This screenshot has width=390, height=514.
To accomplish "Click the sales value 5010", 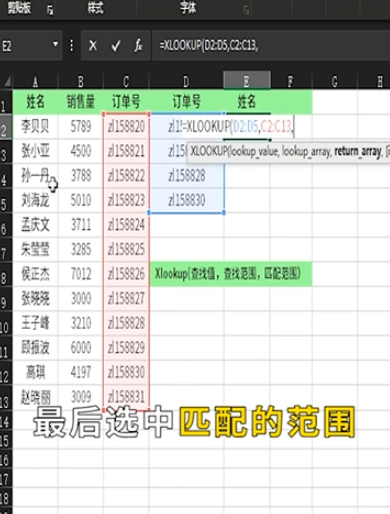I will click(x=81, y=200).
